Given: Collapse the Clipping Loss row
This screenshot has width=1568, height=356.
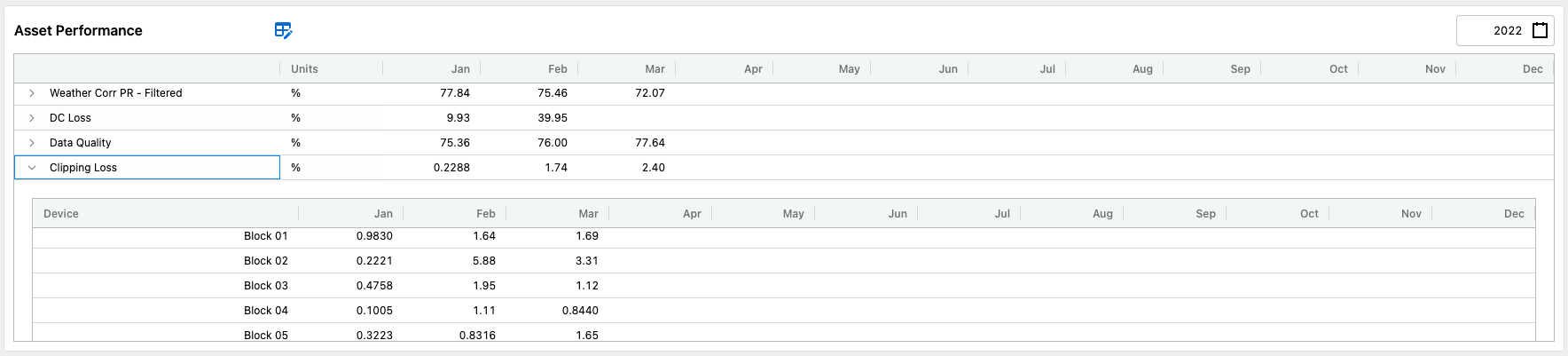Looking at the screenshot, I should point(32,168).
